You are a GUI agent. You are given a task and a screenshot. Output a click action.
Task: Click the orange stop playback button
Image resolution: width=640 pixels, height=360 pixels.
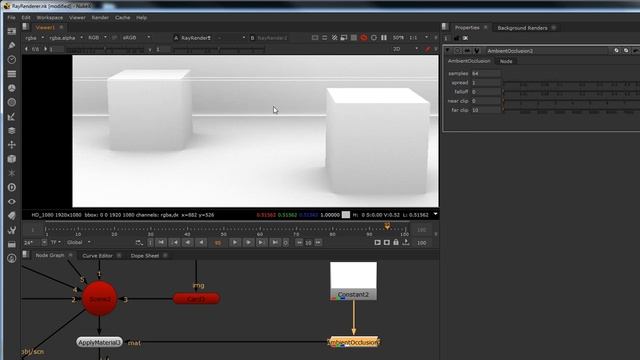coord(218,242)
